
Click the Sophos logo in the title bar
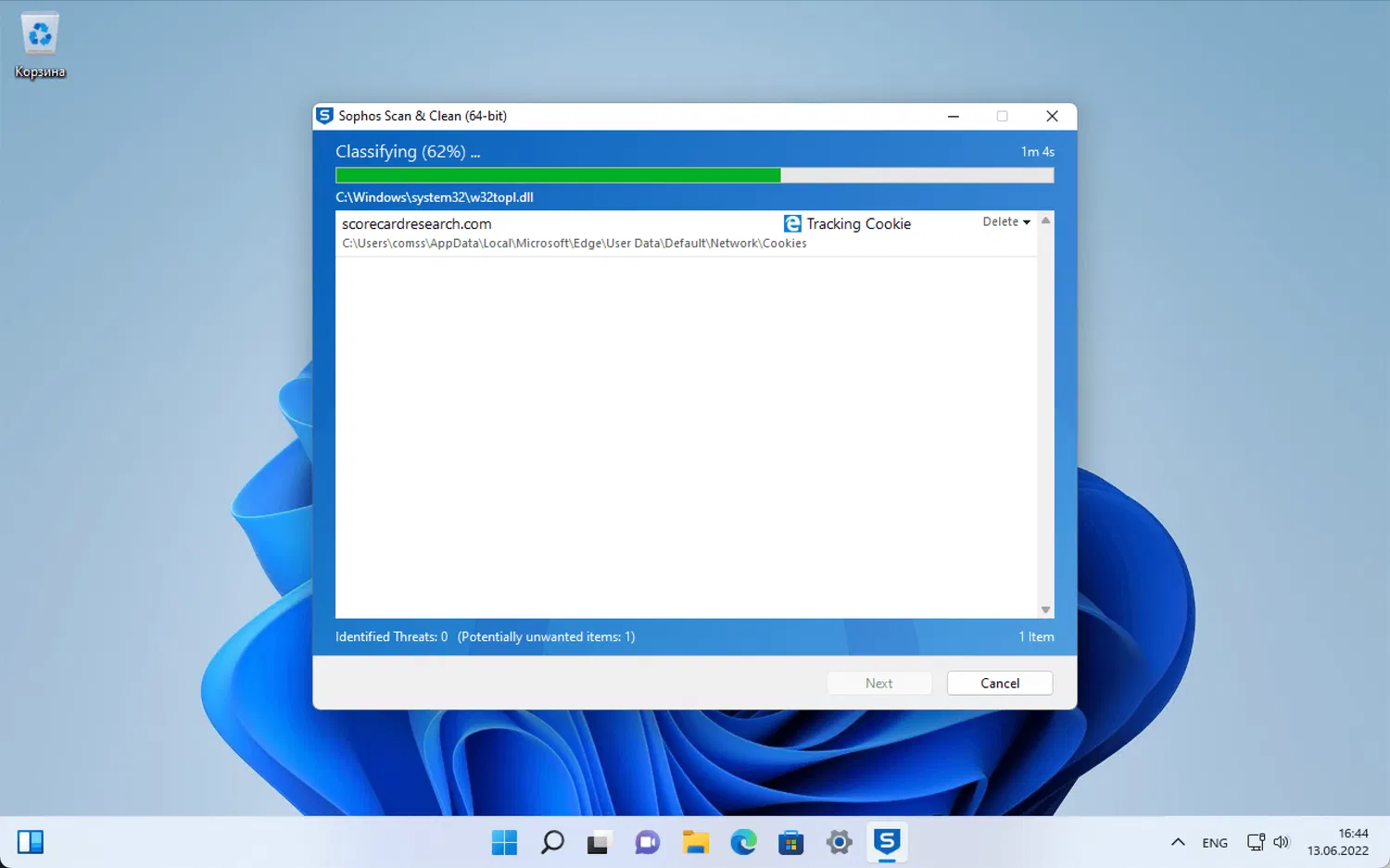pos(324,116)
